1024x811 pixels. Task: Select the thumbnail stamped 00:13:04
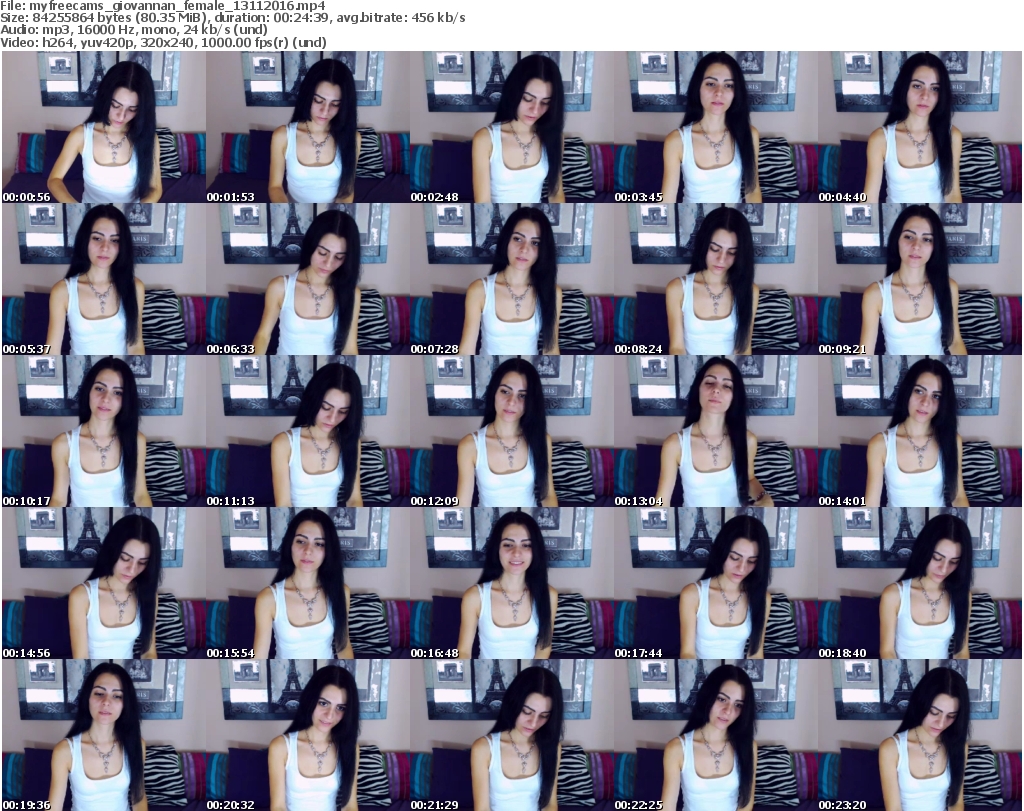tap(716, 432)
